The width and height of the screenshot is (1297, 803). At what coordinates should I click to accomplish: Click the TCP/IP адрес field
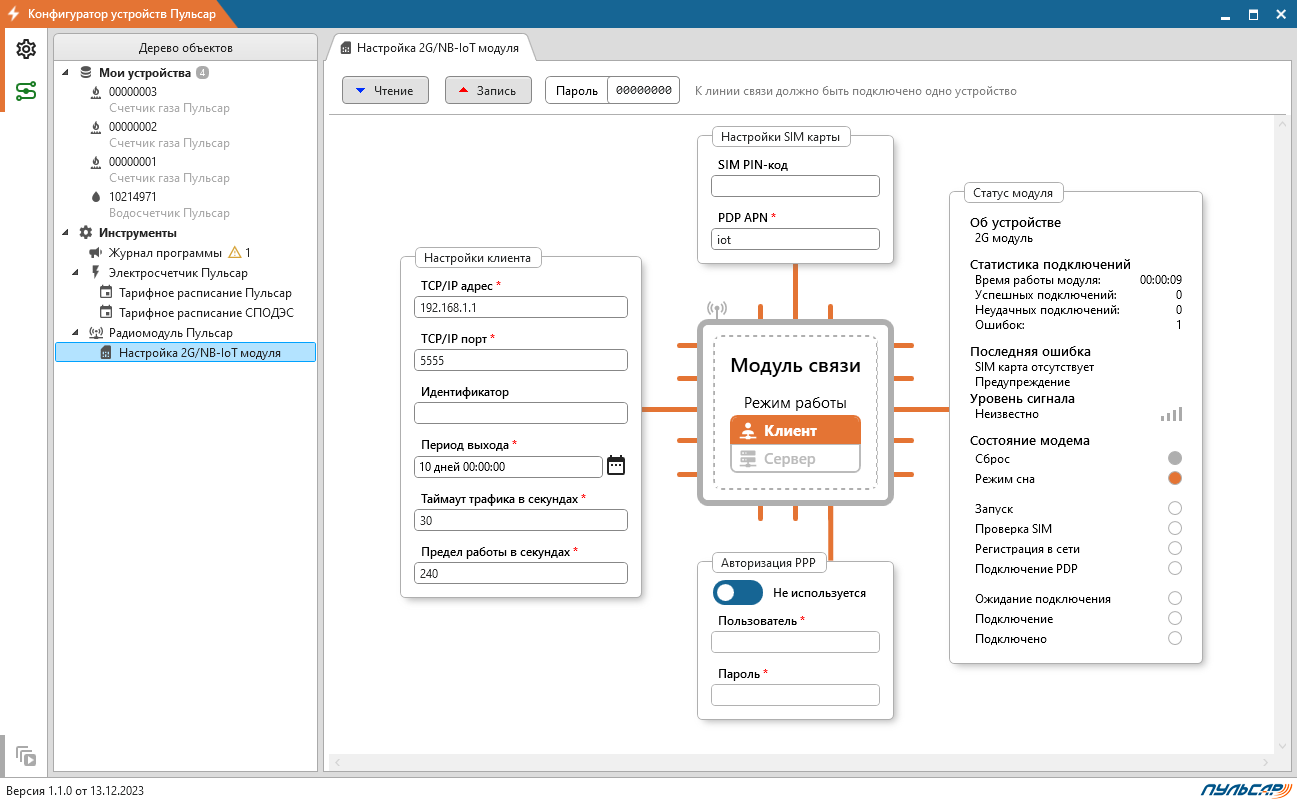coord(520,307)
